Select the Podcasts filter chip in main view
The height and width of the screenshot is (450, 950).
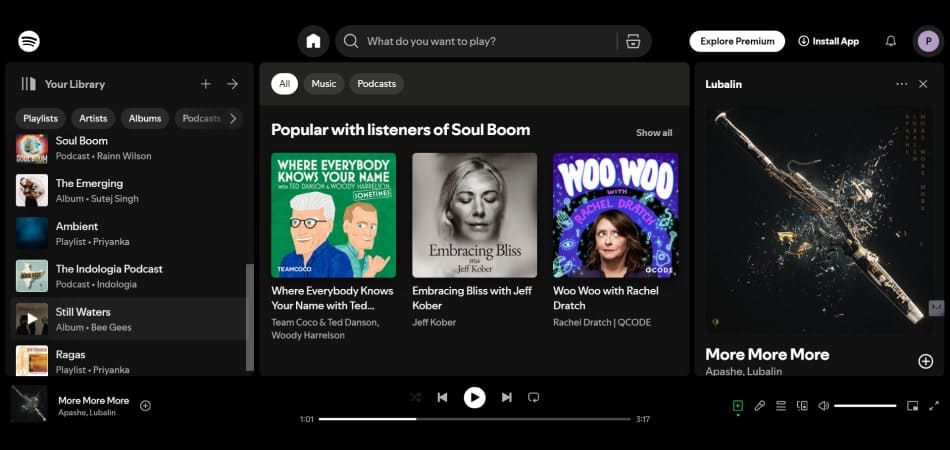click(x=376, y=84)
